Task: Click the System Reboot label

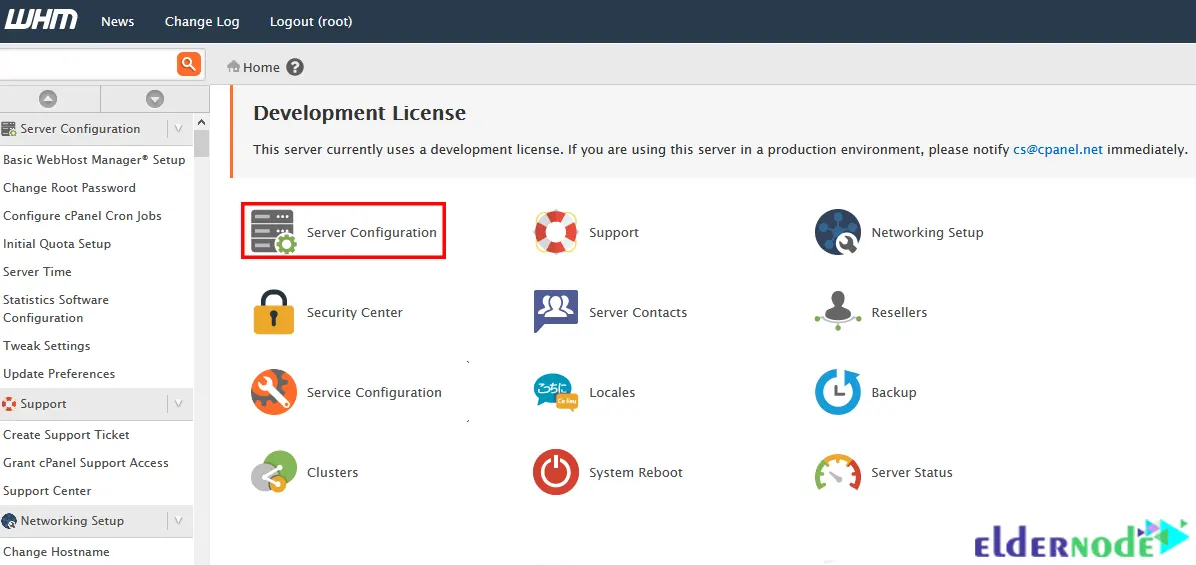Action: (636, 473)
